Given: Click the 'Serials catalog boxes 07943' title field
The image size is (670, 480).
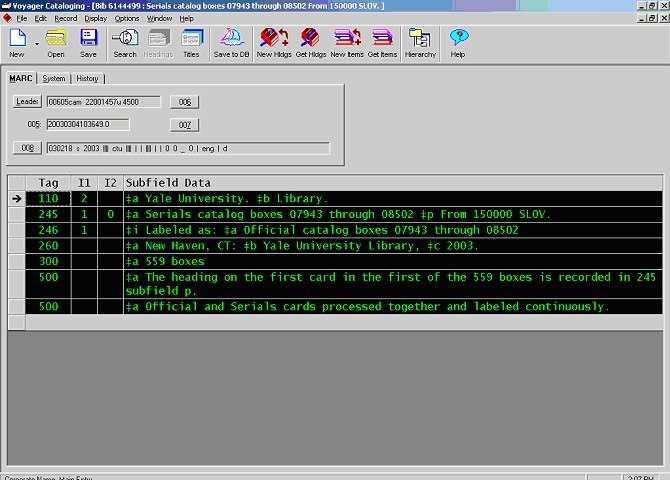Looking at the screenshot, I should click(393, 215).
